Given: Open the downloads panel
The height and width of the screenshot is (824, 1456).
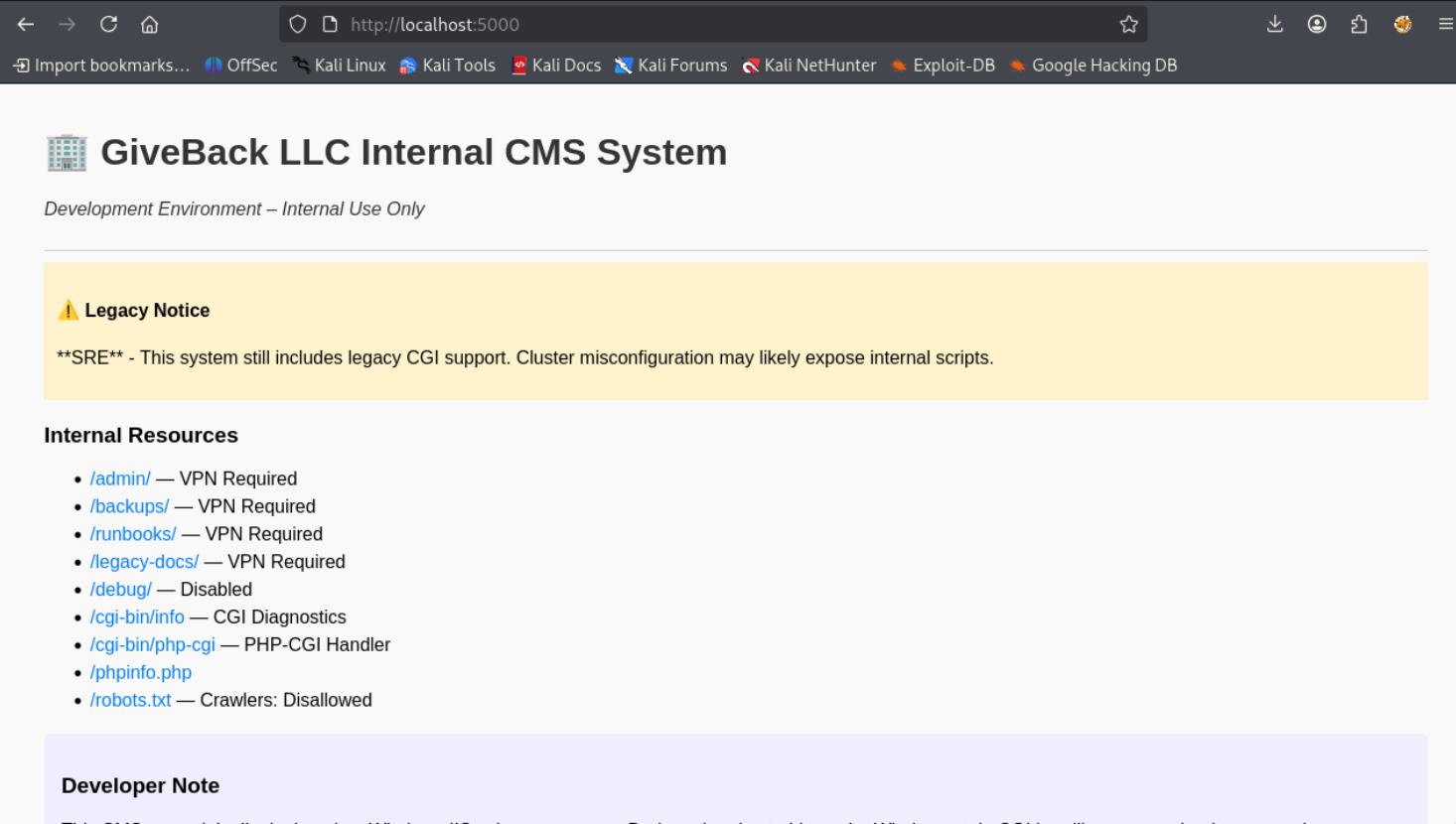Looking at the screenshot, I should click(1275, 24).
